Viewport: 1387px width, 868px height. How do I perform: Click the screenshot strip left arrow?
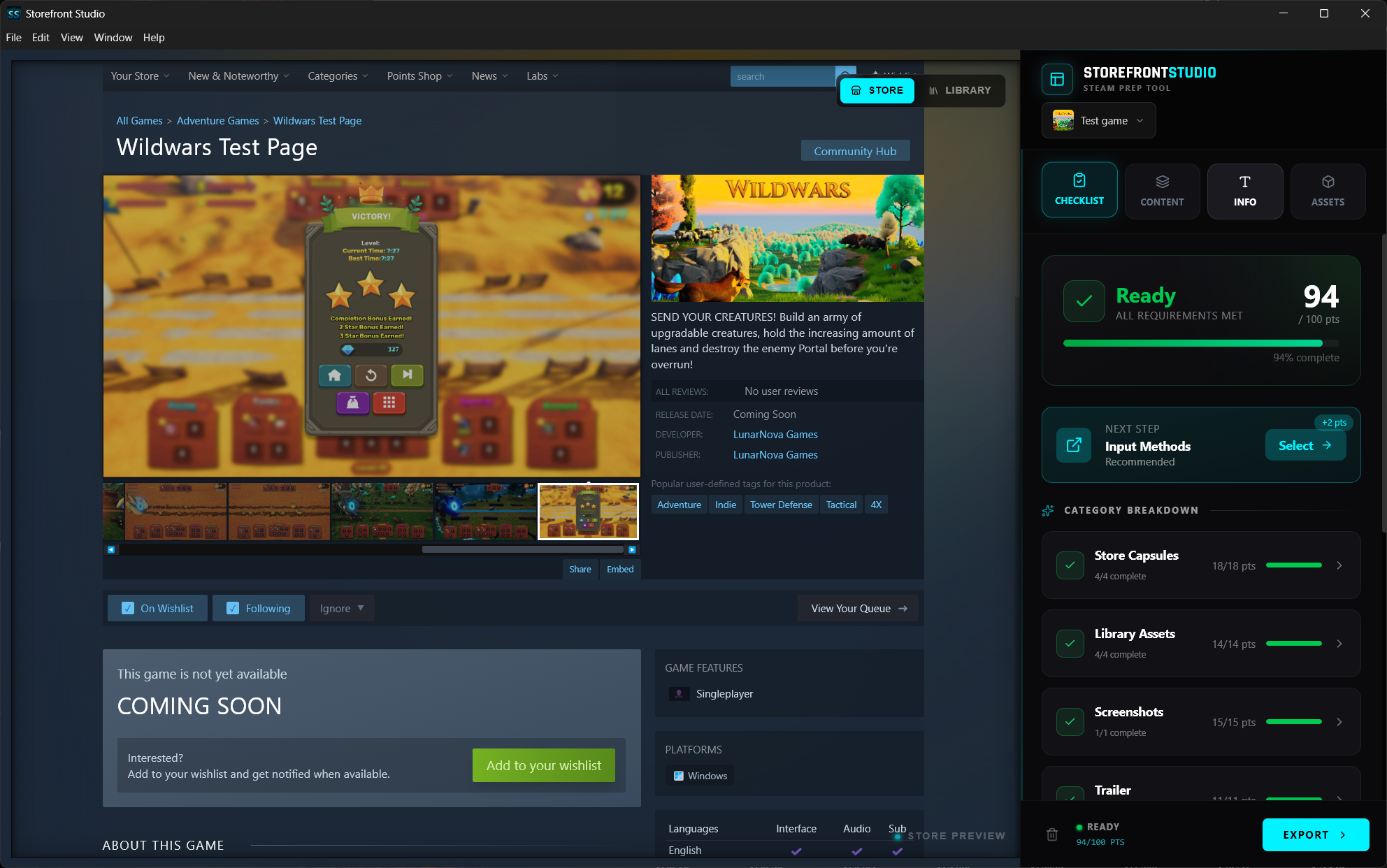tap(110, 550)
